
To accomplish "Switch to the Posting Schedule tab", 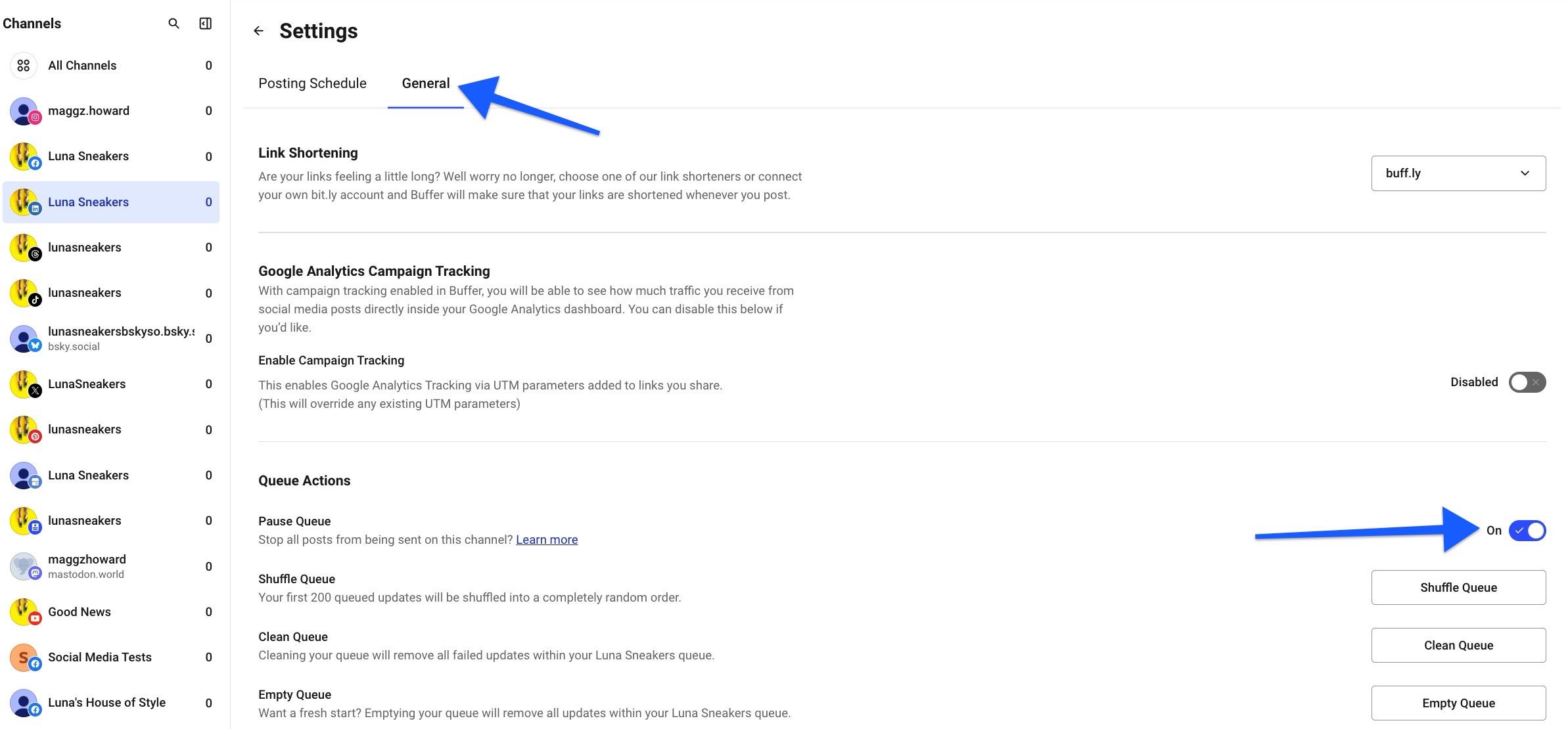I will click(x=312, y=83).
